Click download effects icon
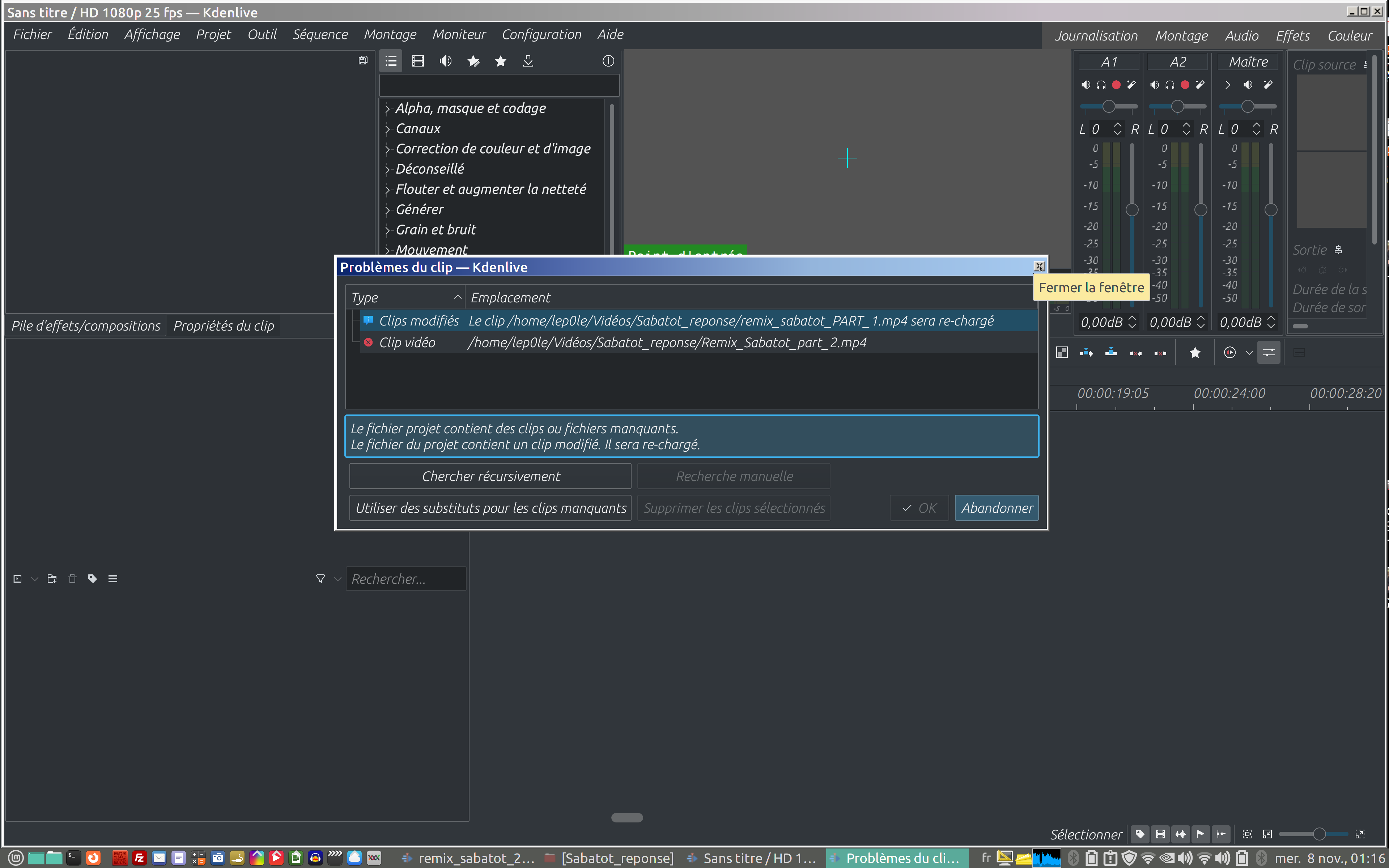1389x868 pixels. [528, 61]
